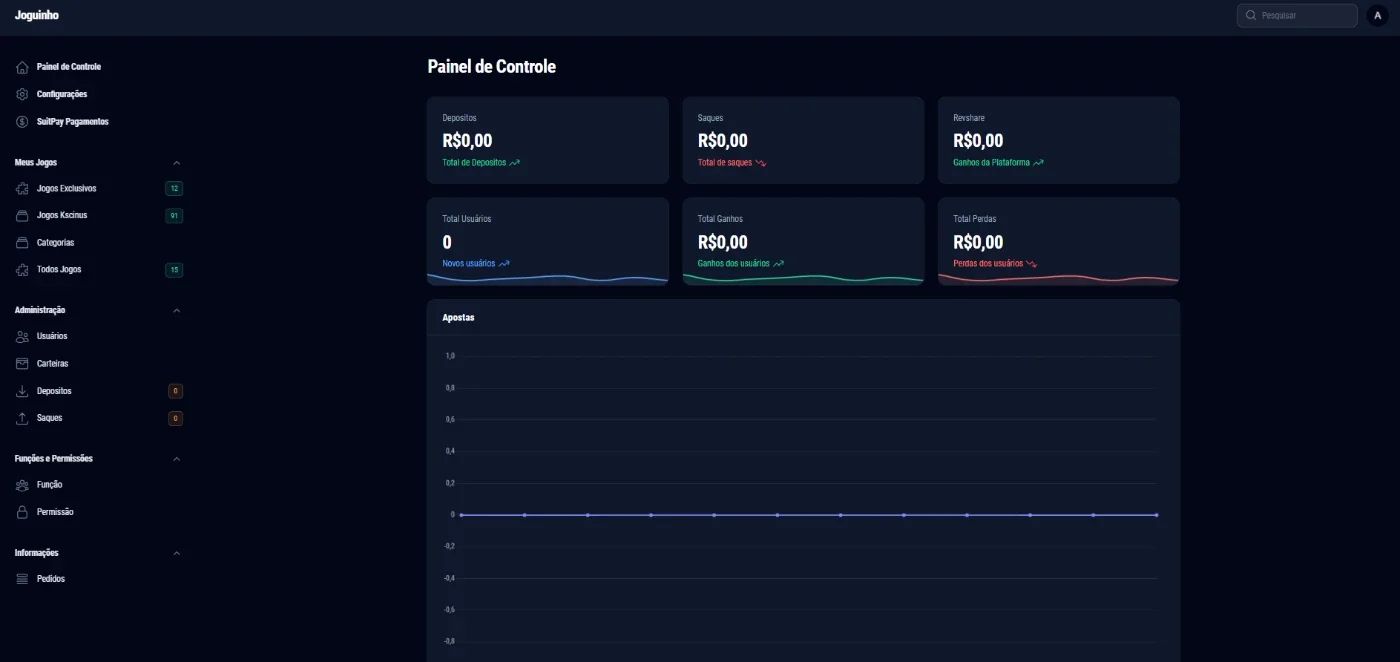1400x662 pixels.
Task: Open Configurações via its gear icon
Action: 22,94
